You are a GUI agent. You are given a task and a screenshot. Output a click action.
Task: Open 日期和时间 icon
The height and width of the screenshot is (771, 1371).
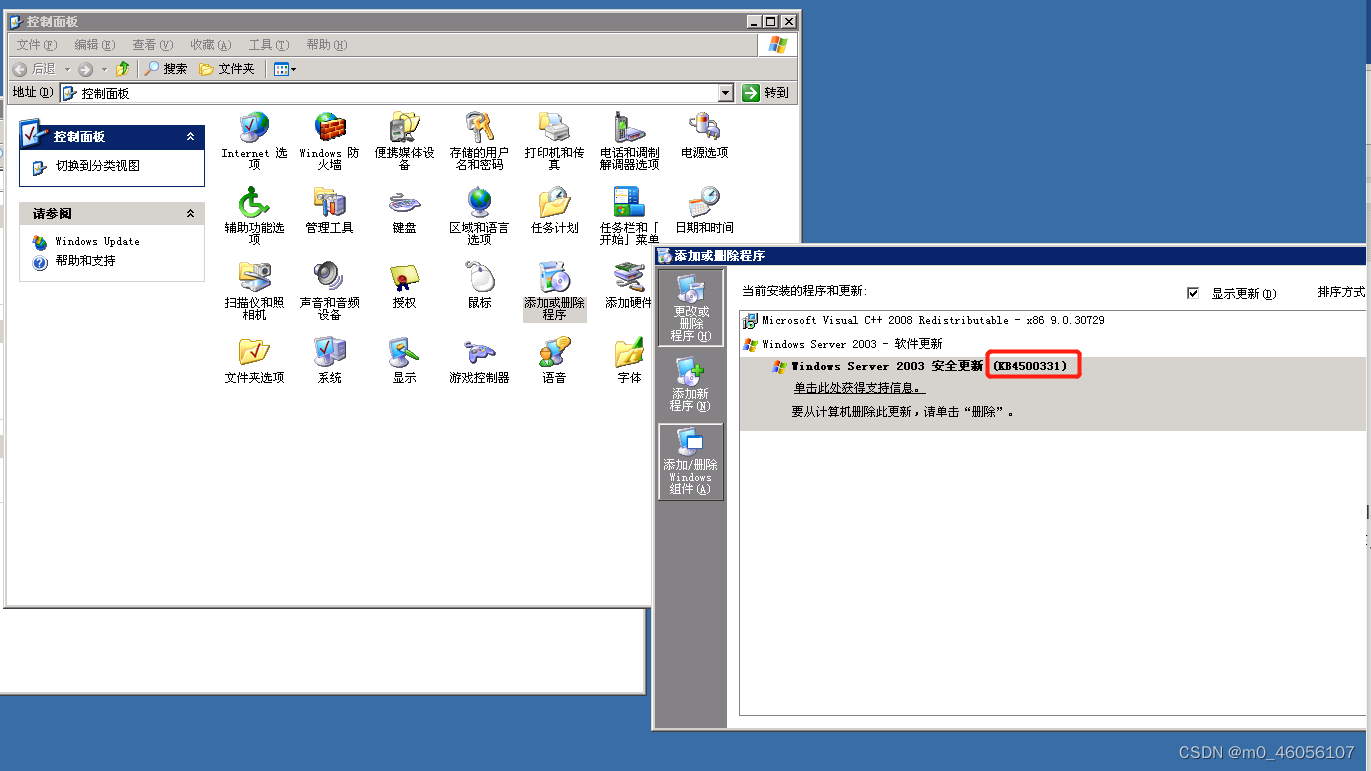(704, 211)
